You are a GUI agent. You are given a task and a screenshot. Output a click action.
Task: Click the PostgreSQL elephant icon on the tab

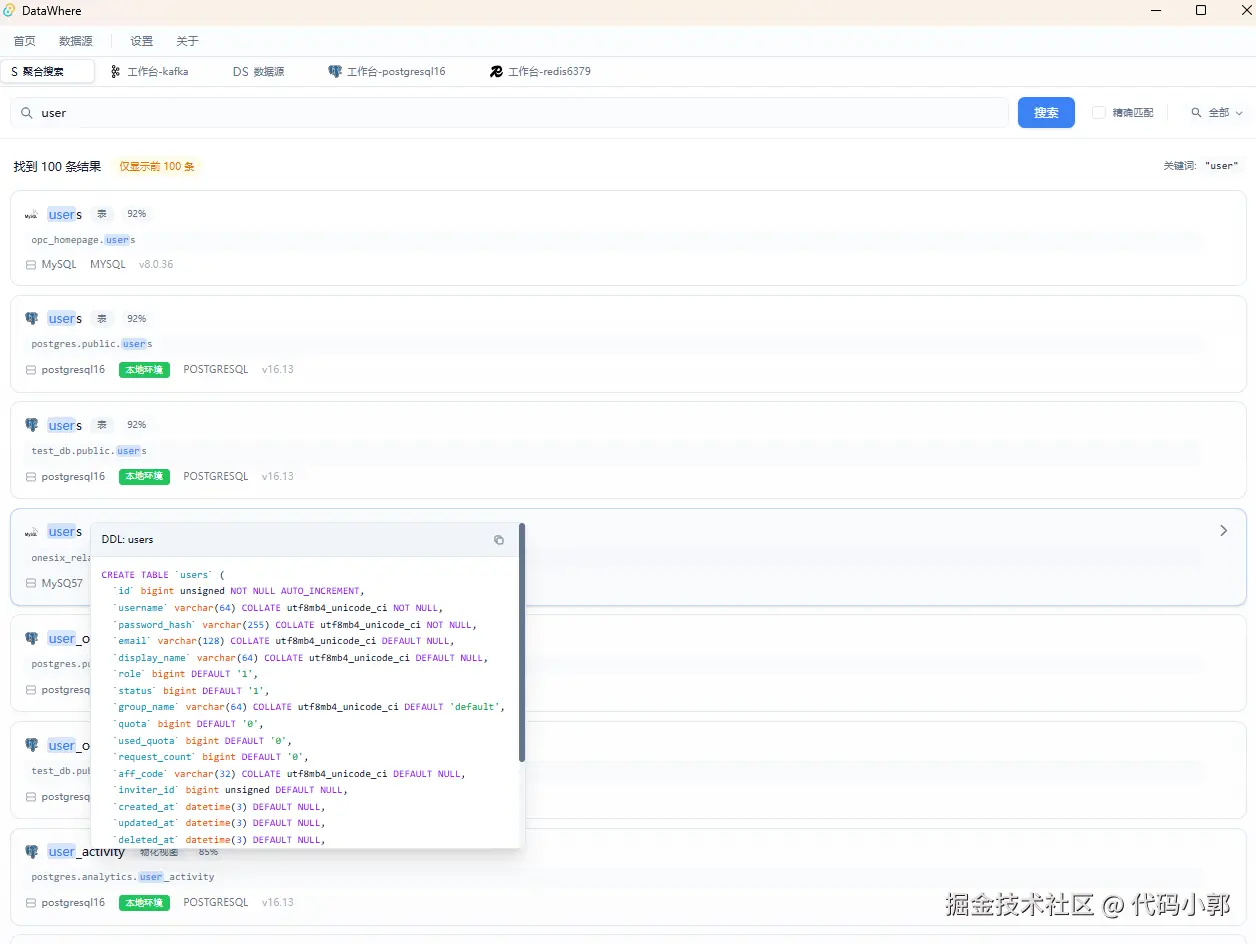point(335,71)
